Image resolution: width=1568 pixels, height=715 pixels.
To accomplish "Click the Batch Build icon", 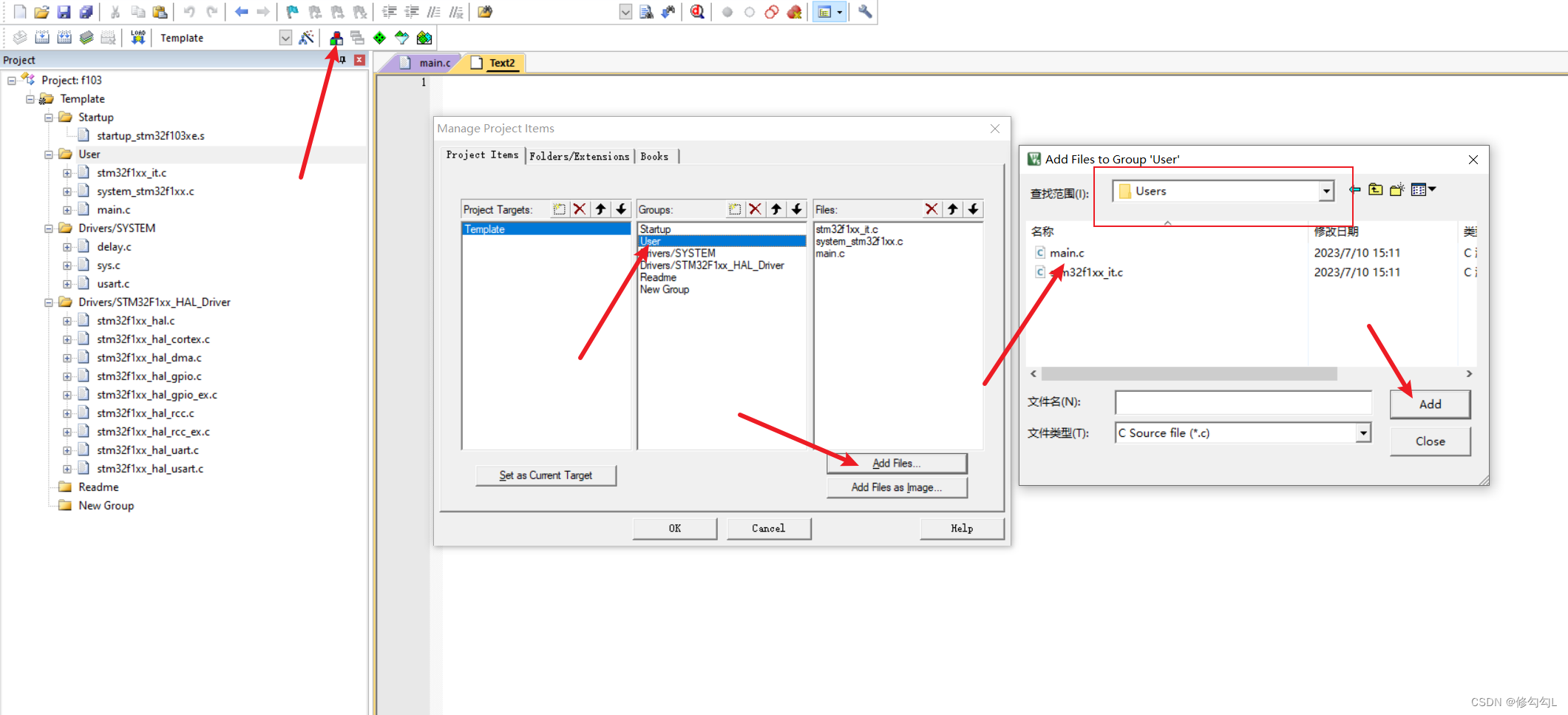I will click(86, 38).
